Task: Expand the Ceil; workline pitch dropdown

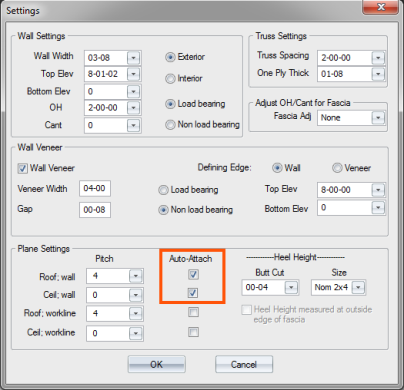Action: click(x=135, y=333)
